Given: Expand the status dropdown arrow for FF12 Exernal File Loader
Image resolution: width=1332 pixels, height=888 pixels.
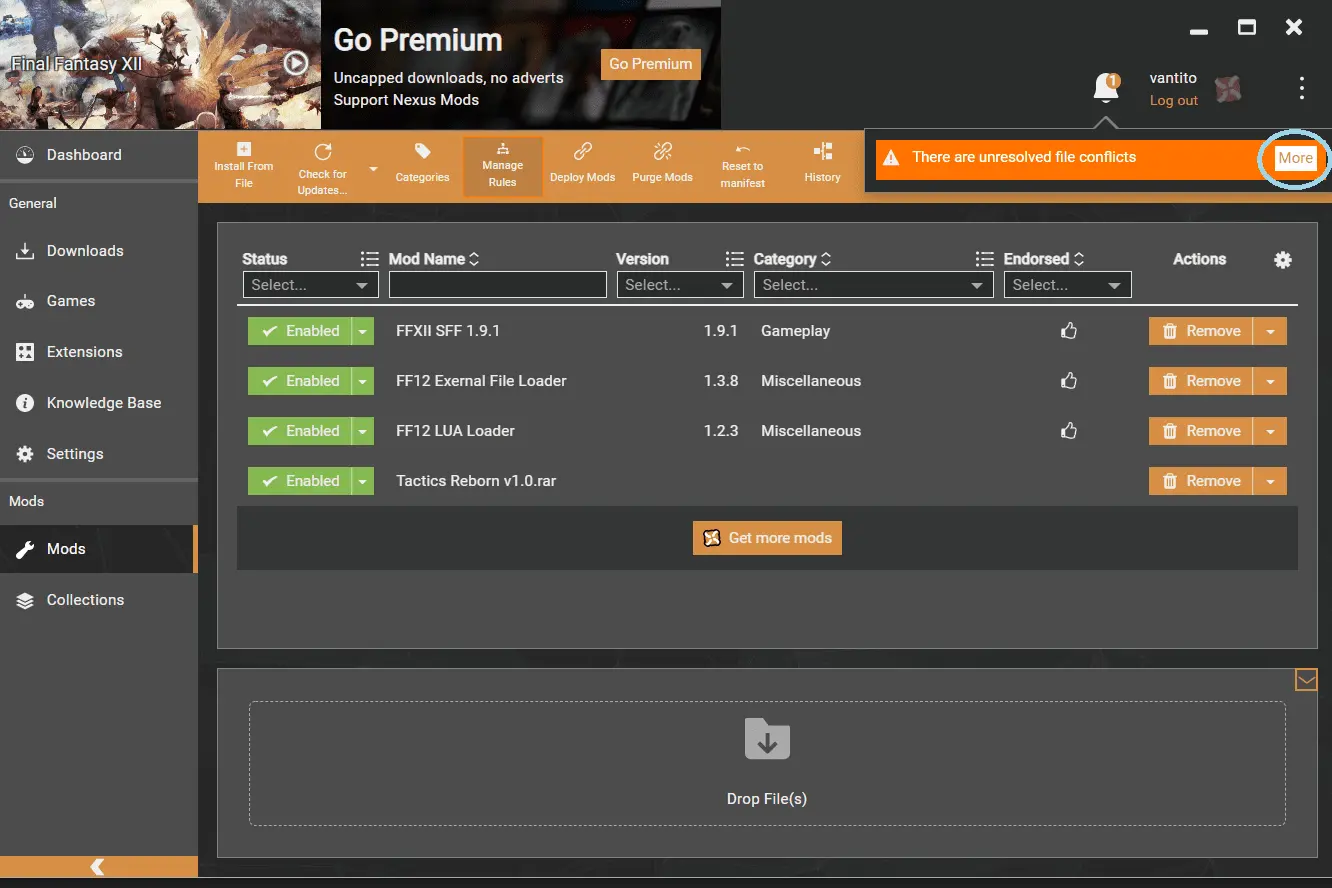Looking at the screenshot, I should click(363, 381).
